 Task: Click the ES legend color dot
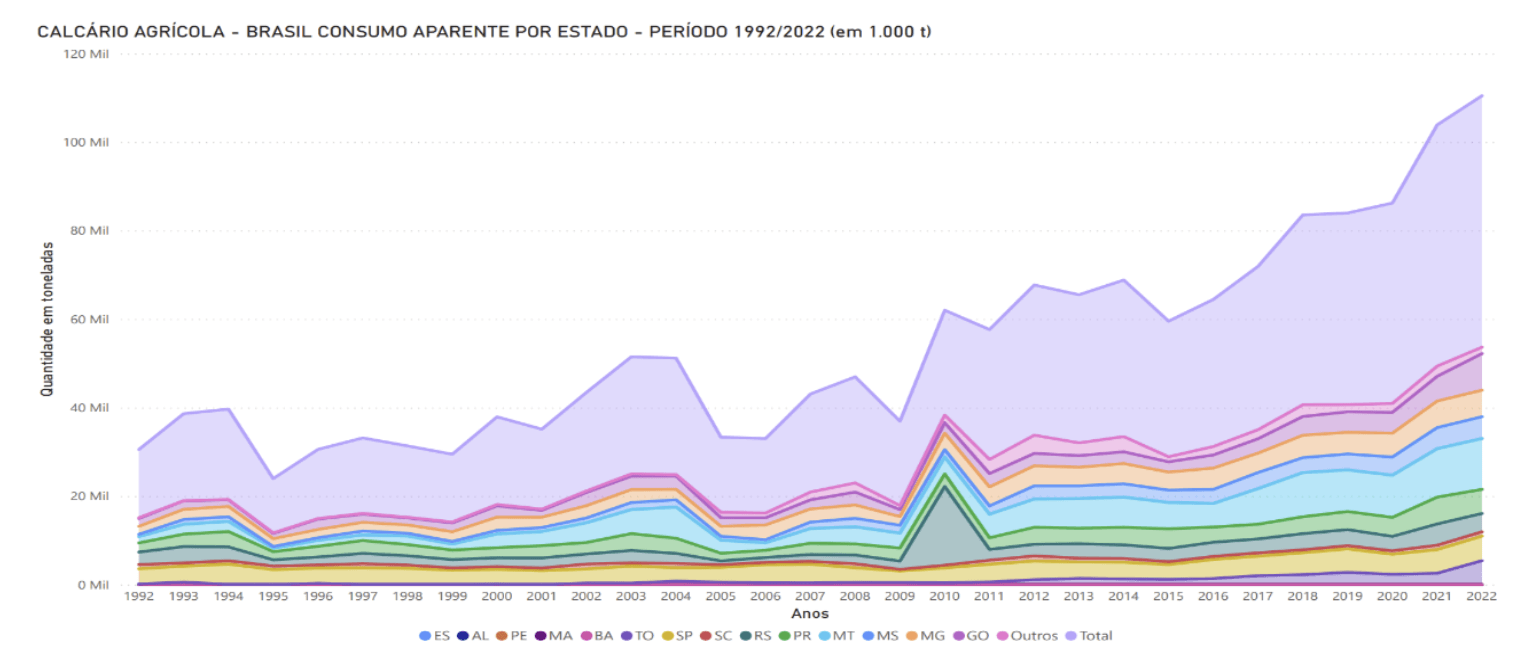424,636
